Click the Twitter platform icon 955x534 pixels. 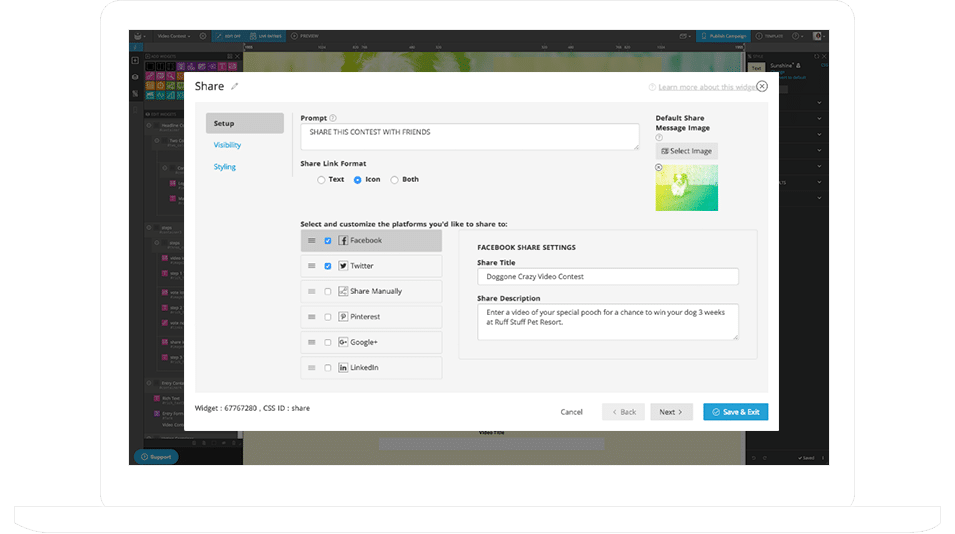pyautogui.click(x=343, y=266)
